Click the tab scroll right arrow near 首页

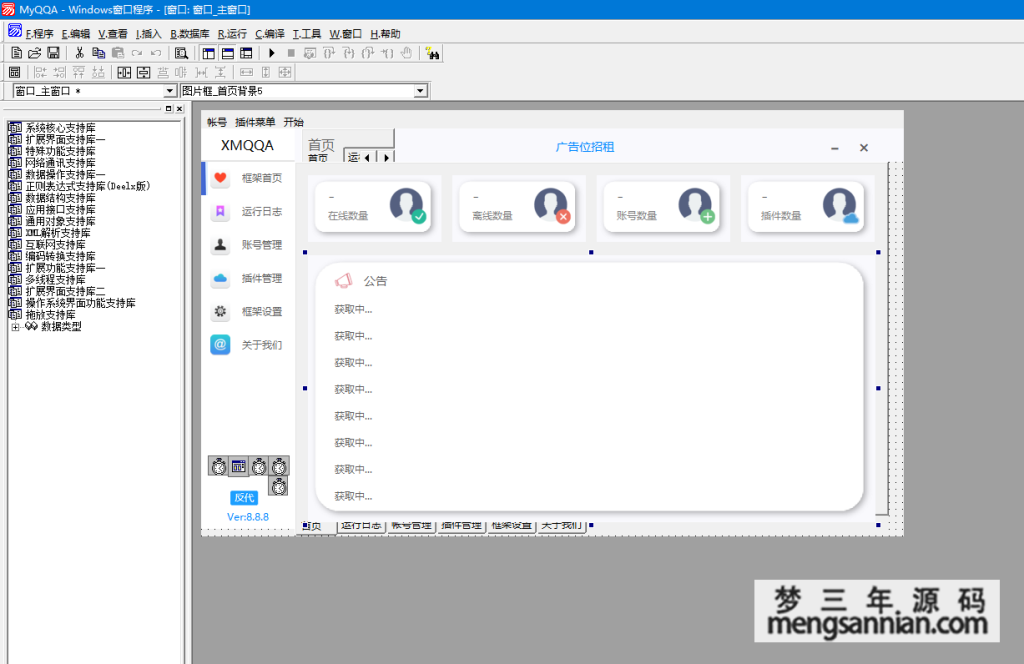pyautogui.click(x=386, y=157)
